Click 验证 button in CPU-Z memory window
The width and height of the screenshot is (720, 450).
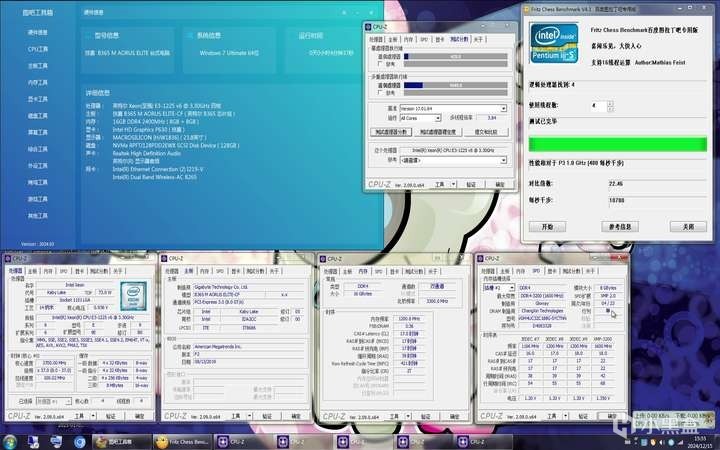[425, 416]
